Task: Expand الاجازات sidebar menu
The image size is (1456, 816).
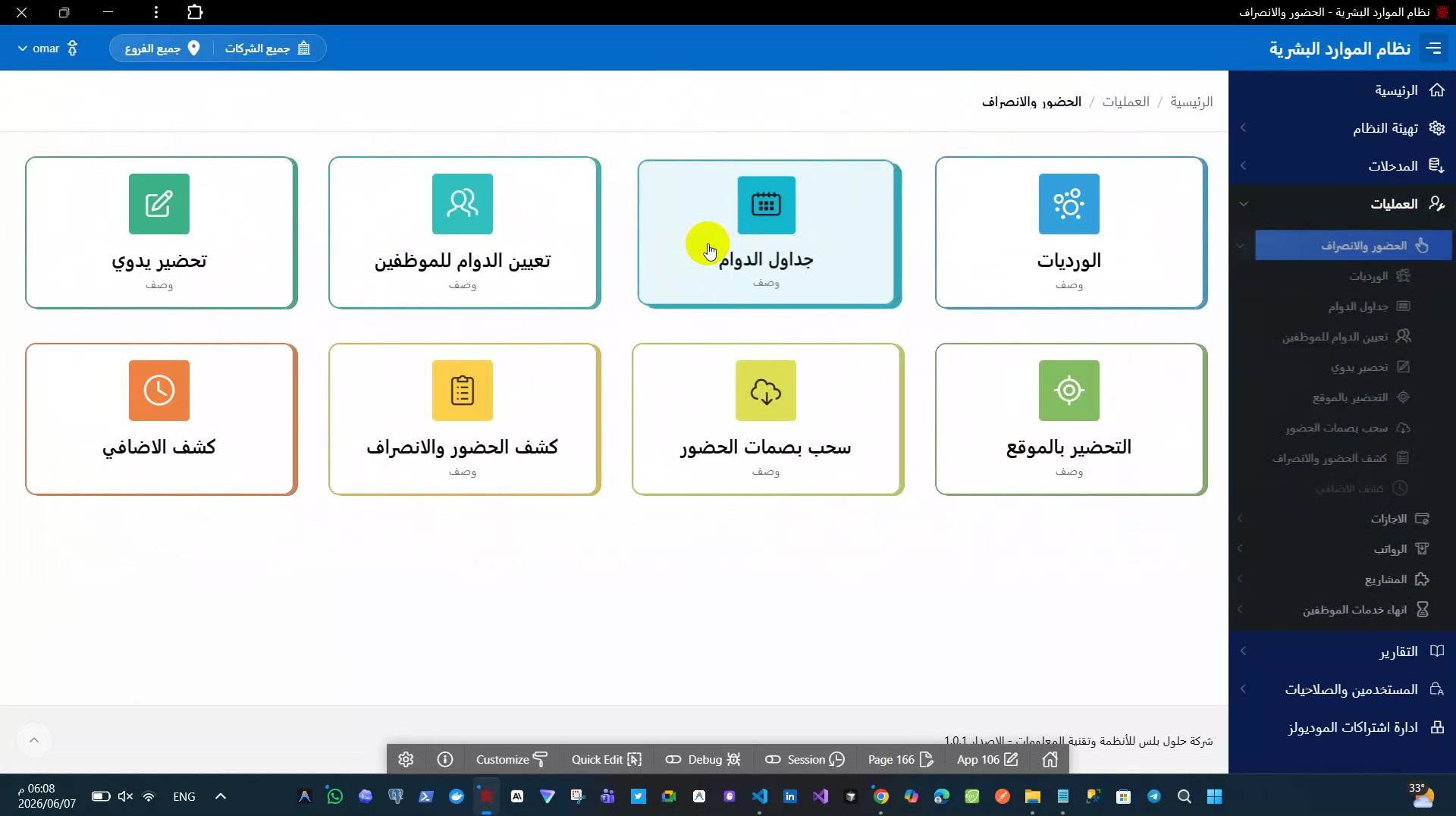Action: click(x=1342, y=519)
